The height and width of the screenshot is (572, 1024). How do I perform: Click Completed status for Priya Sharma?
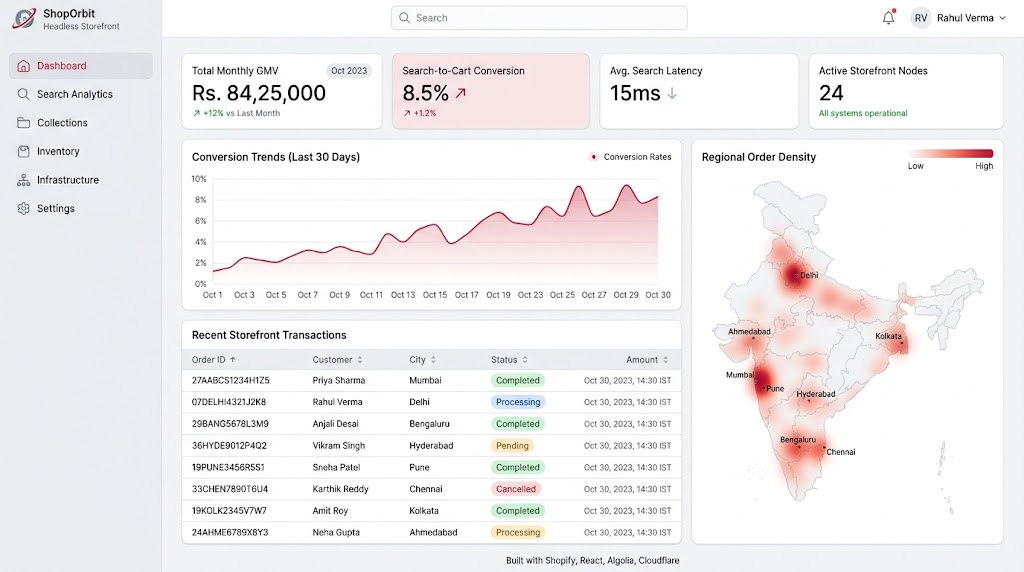click(518, 380)
